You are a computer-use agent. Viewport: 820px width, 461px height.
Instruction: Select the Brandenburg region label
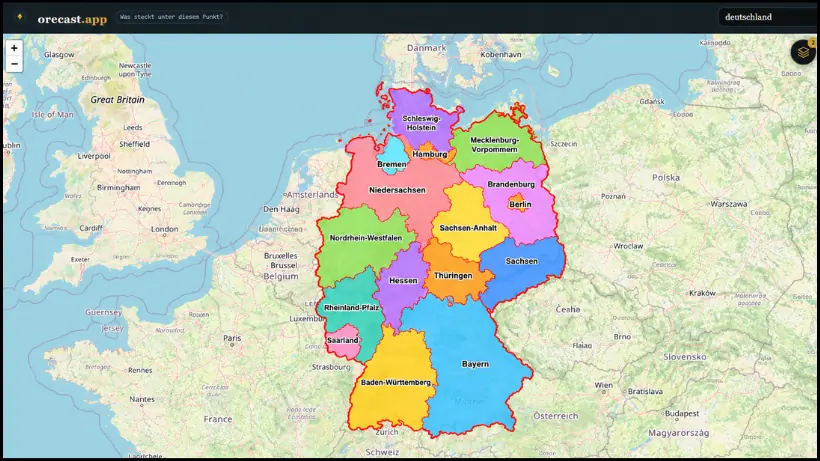tap(511, 185)
